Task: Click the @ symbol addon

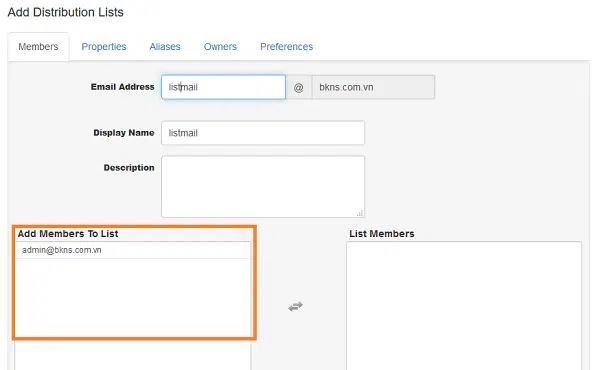Action: (x=298, y=87)
